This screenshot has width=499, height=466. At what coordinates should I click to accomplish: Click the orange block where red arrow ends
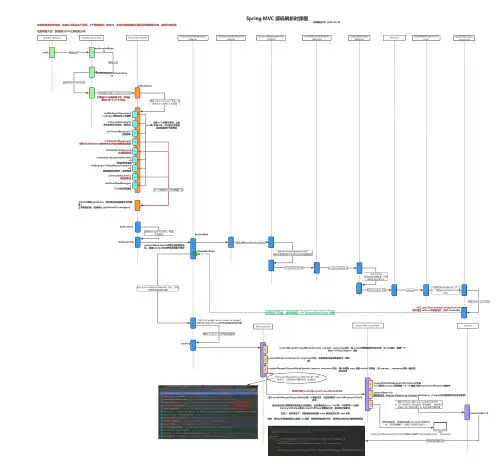tap(137, 205)
